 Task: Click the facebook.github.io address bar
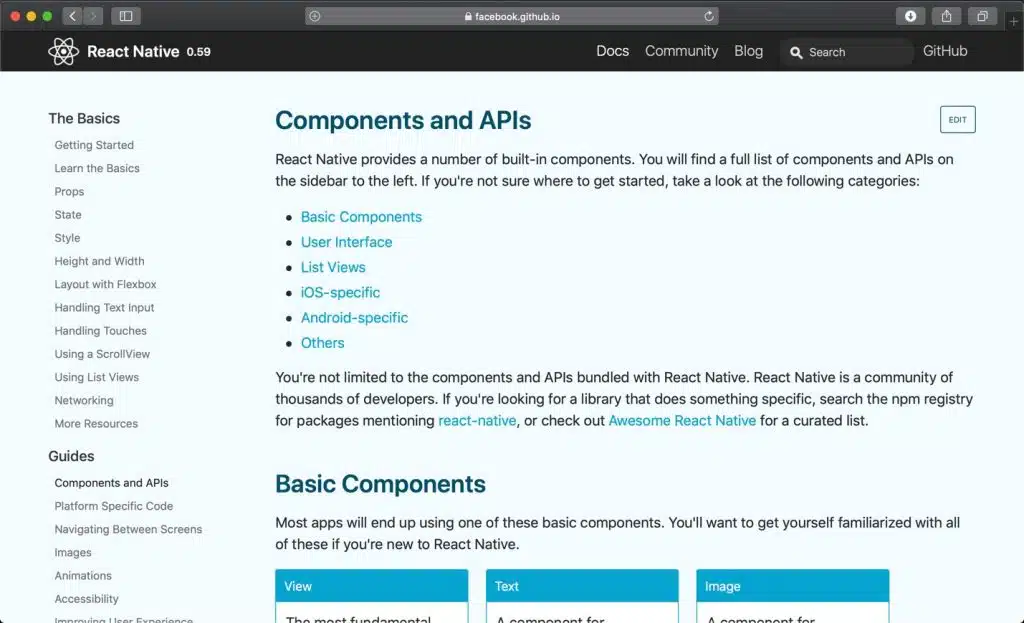[x=511, y=16]
